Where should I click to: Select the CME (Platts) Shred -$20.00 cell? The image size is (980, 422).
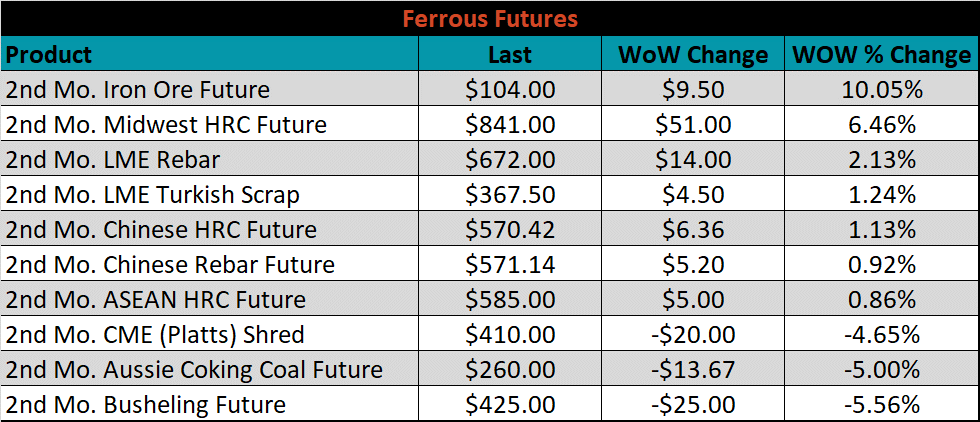tap(692, 333)
